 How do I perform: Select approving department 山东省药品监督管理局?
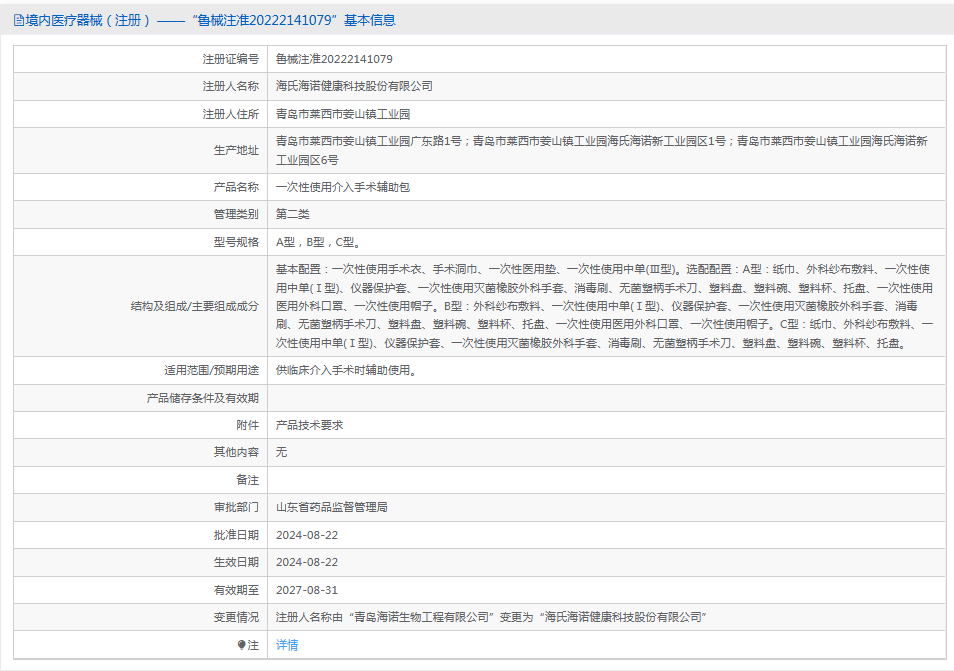(x=332, y=507)
